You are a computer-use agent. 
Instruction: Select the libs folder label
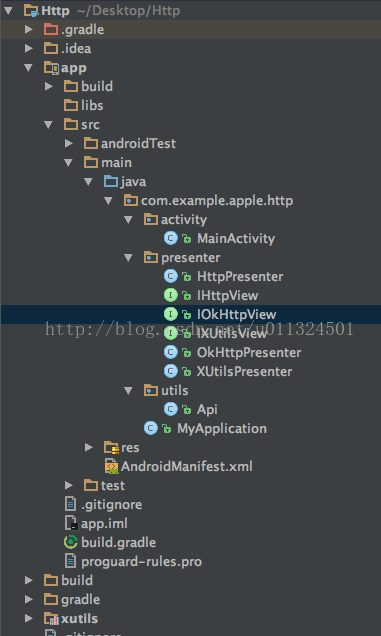click(x=92, y=105)
